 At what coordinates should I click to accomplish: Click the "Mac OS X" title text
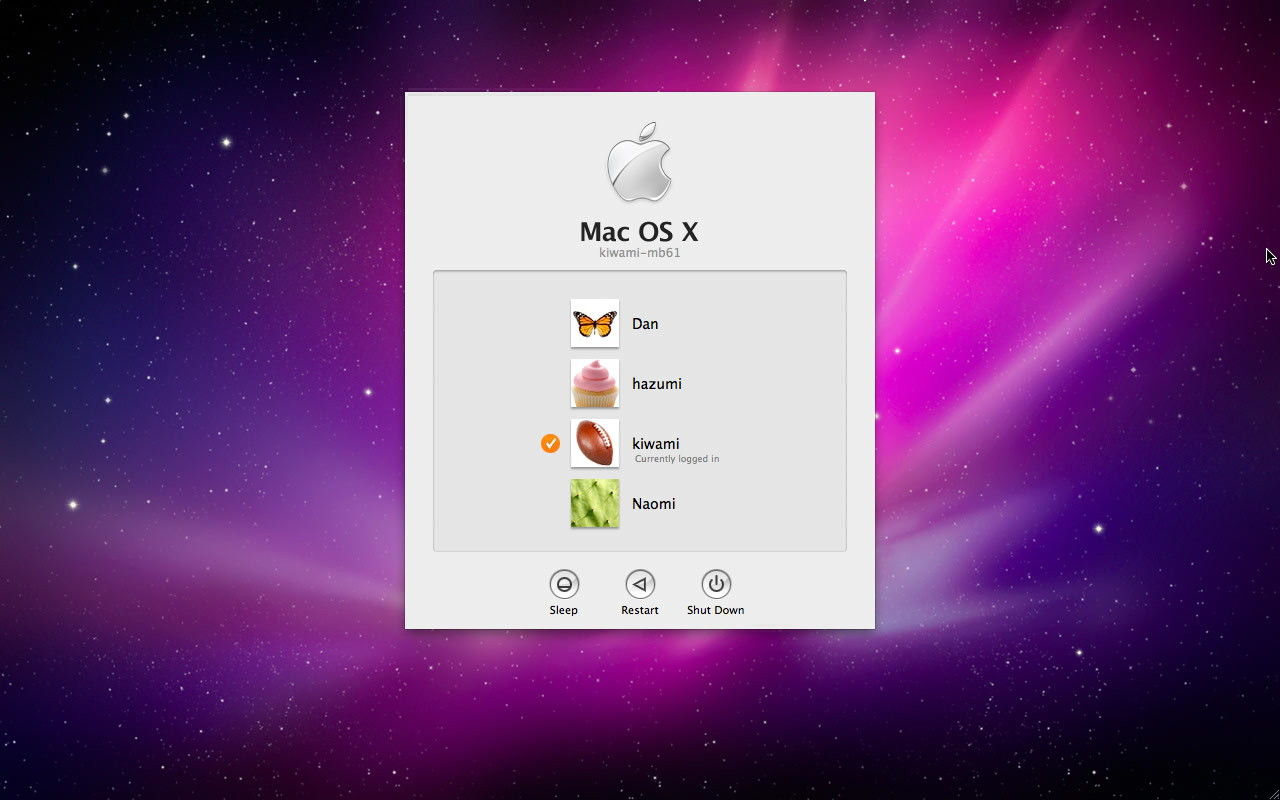pos(639,232)
